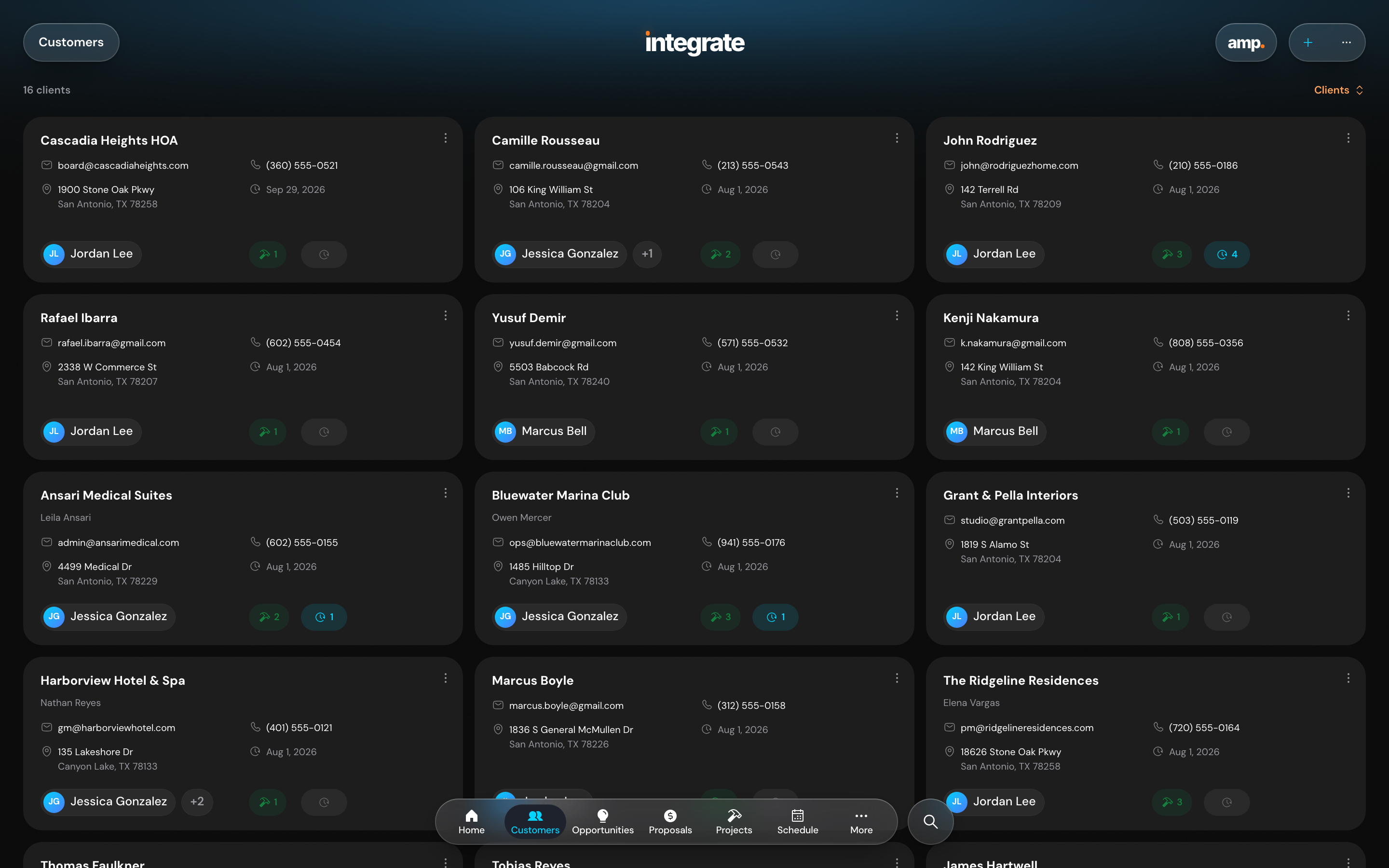Click the phone number (401) 555-0121
The height and width of the screenshot is (868, 1389).
[x=299, y=728]
